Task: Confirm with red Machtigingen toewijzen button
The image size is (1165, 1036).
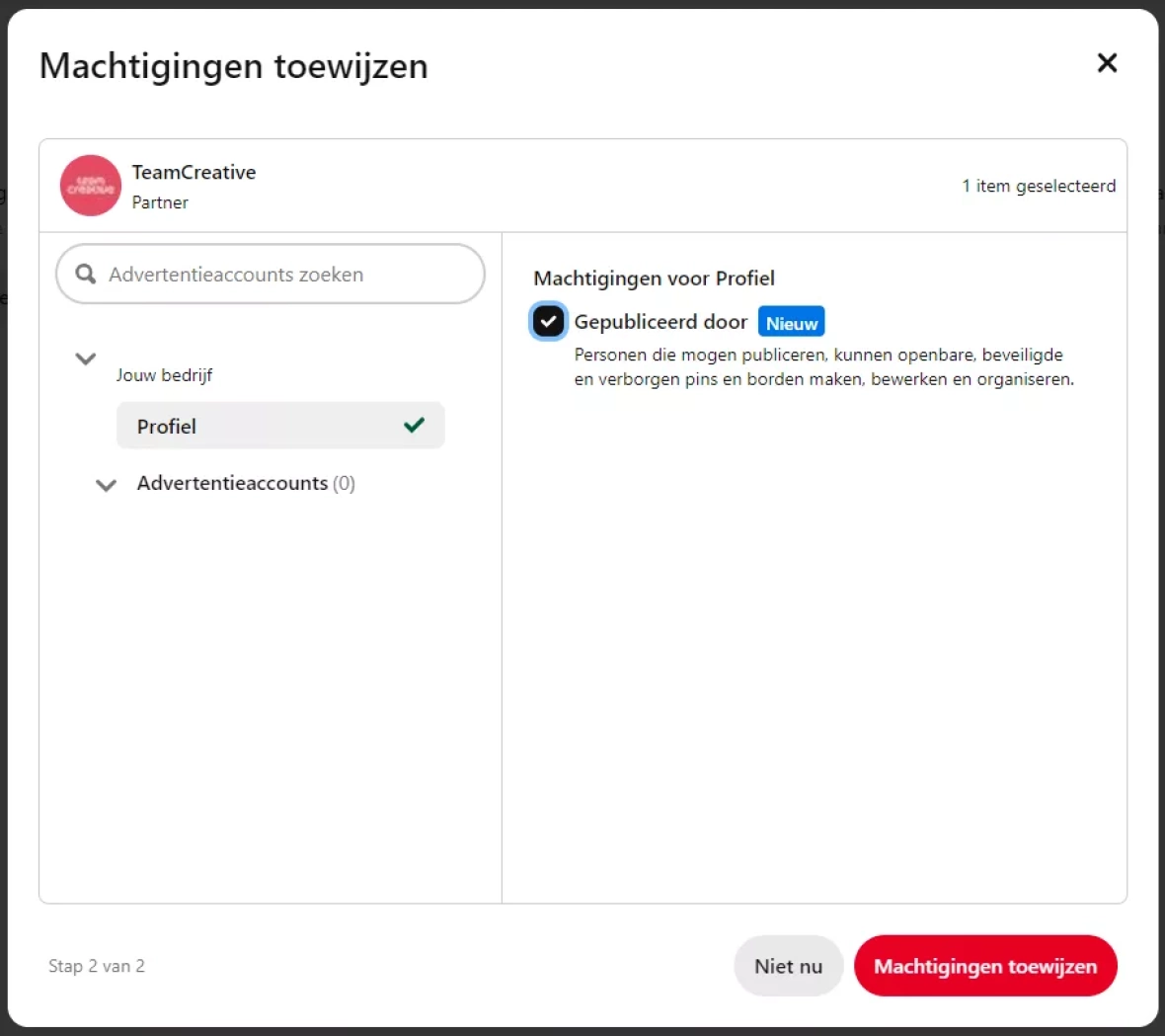Action: pos(985,966)
